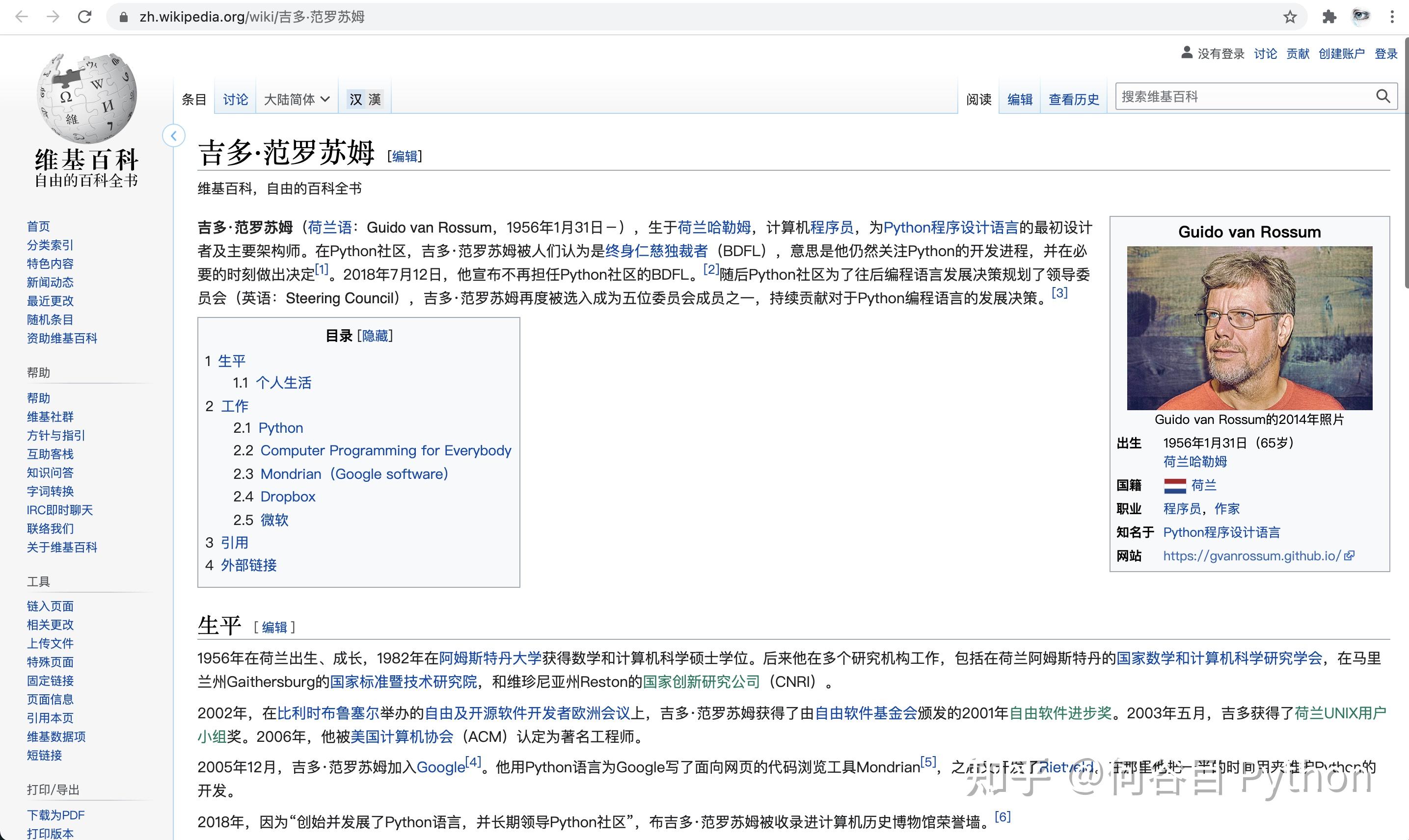Hide the table of contents via 隐藏
1409x840 pixels.
click(375, 336)
